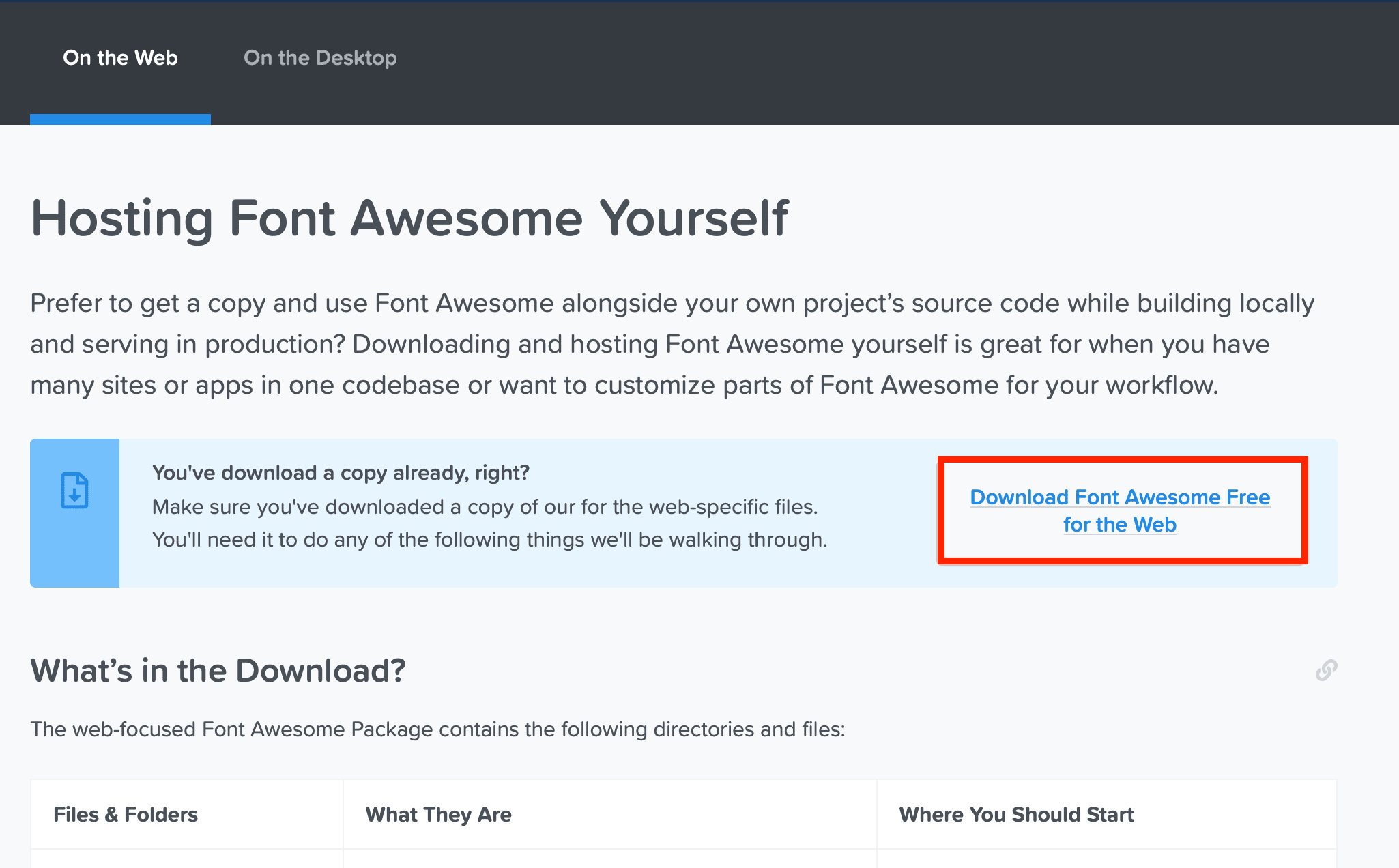The width and height of the screenshot is (1399, 868).
Task: Switch to the On the Web tab
Action: click(x=120, y=58)
